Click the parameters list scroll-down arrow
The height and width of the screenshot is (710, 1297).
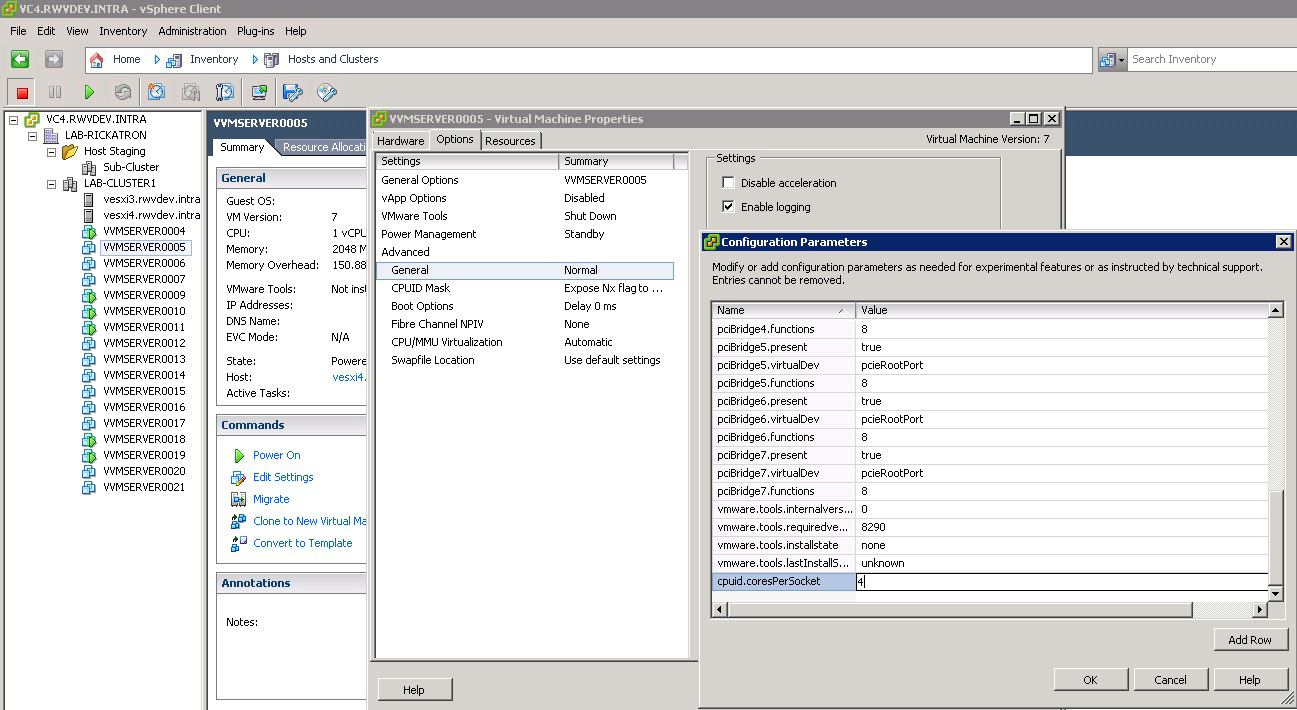(x=1276, y=594)
